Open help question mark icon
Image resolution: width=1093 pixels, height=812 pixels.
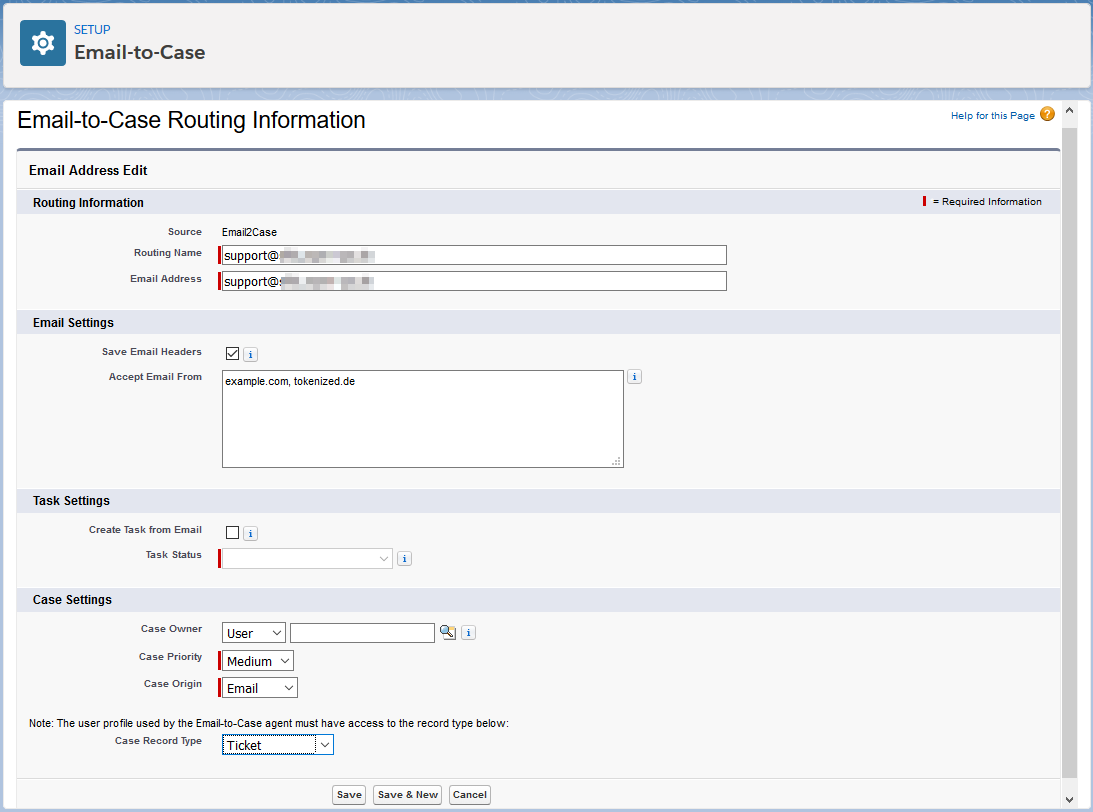tap(1047, 114)
